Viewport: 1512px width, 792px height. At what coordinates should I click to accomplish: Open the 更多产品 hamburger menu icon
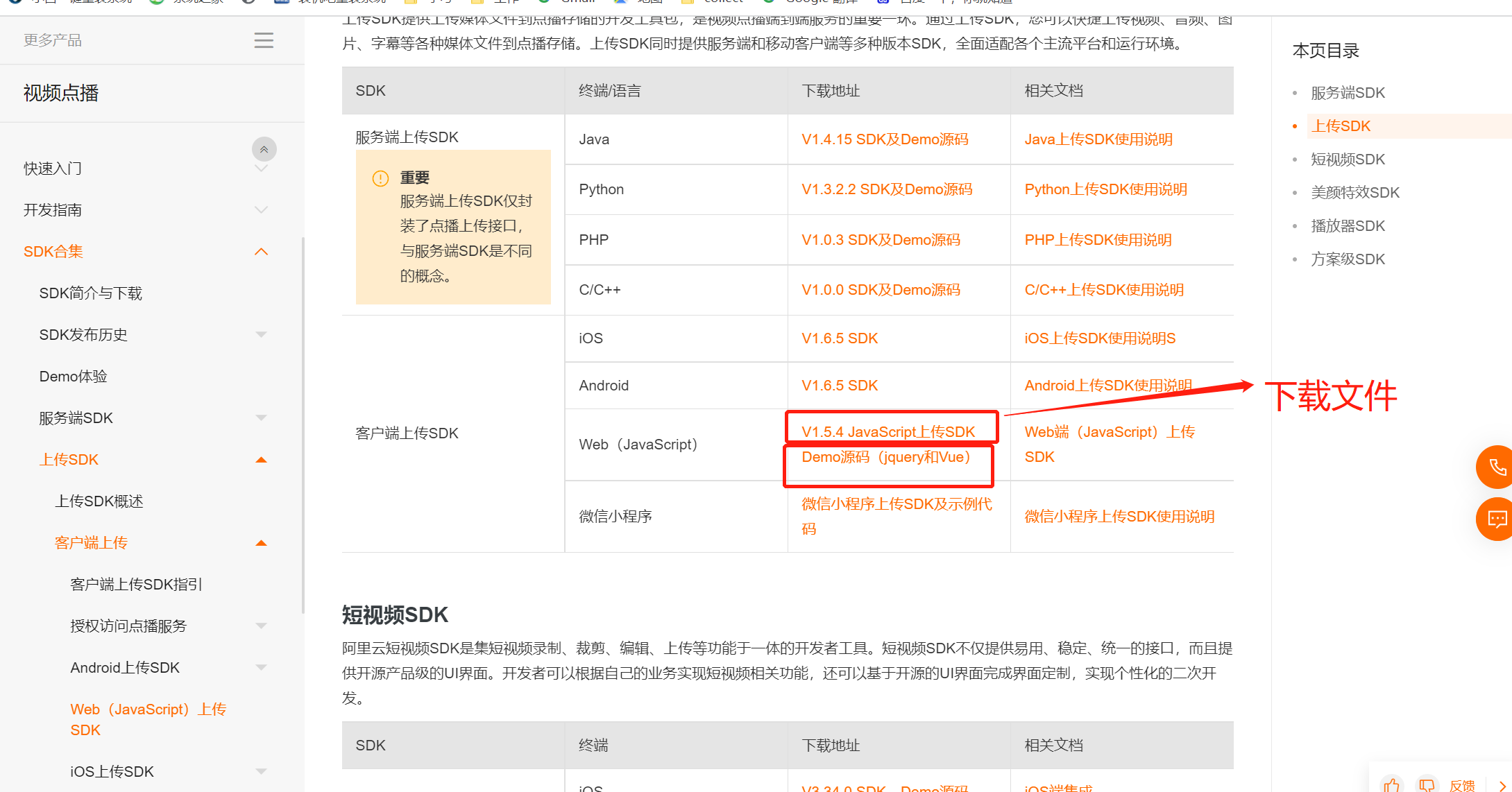264,40
